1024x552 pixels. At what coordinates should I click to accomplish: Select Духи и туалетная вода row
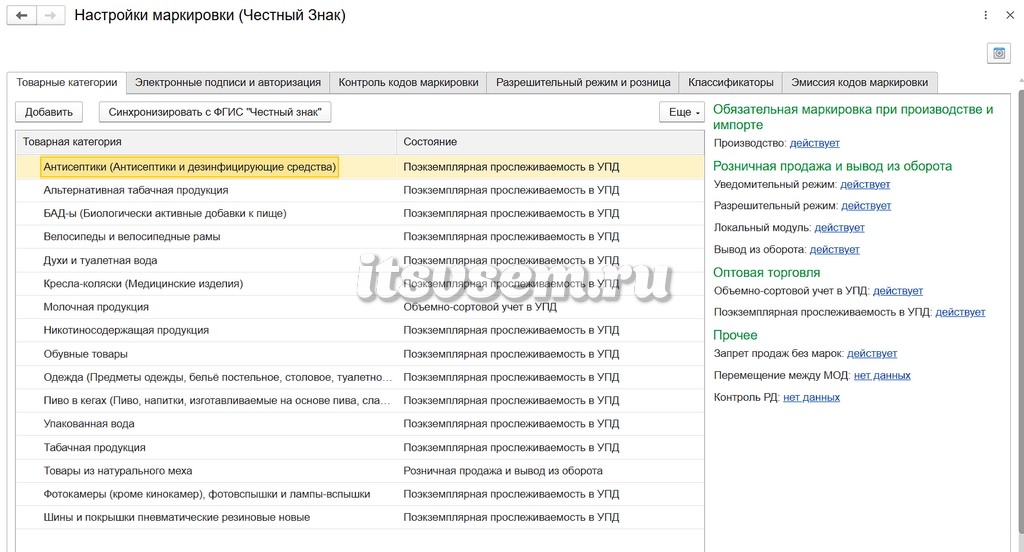tap(360, 261)
